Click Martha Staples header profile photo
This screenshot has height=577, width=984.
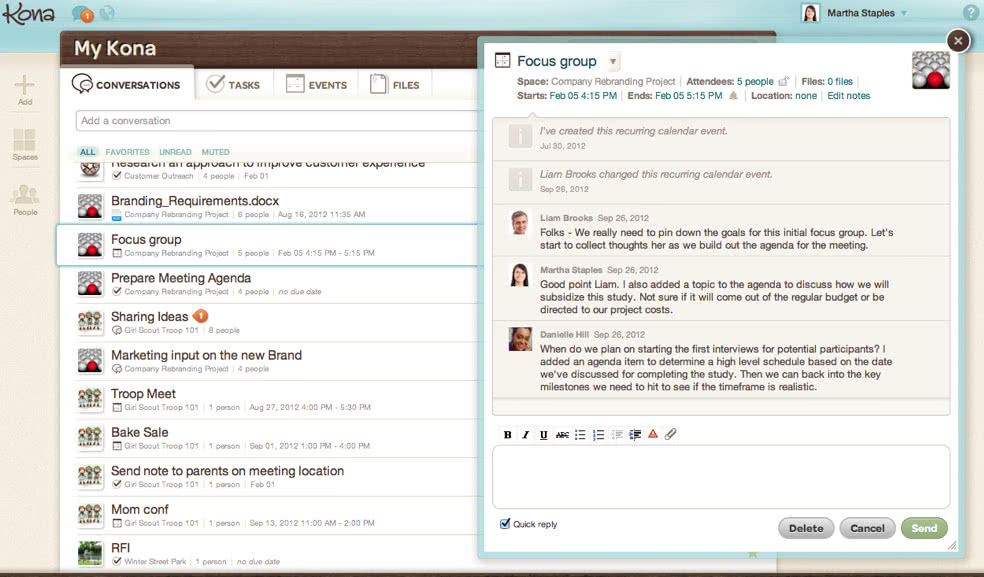pos(810,13)
